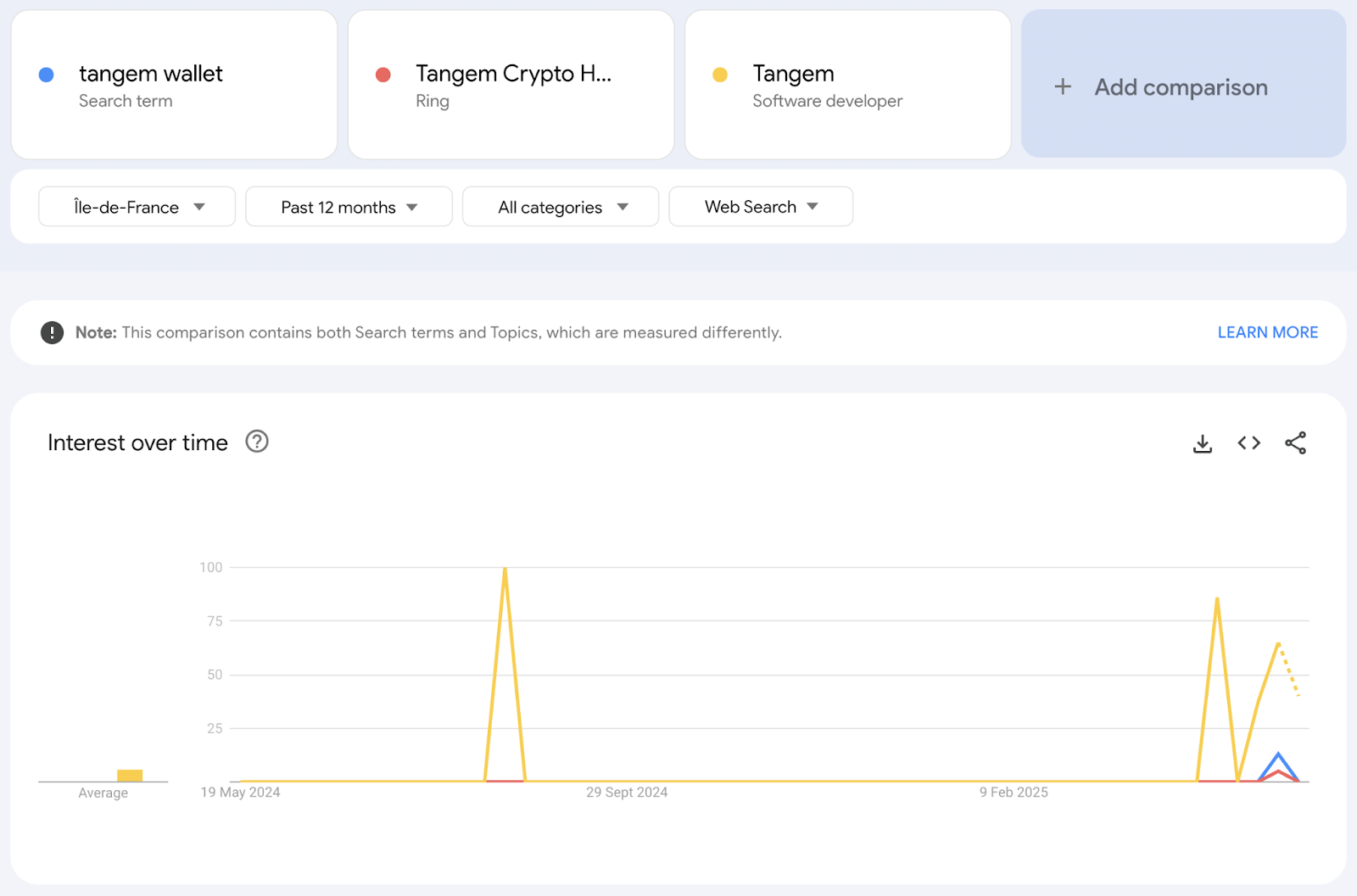Click the plus icon for Add comparison
The width and height of the screenshot is (1357, 896).
[1063, 86]
